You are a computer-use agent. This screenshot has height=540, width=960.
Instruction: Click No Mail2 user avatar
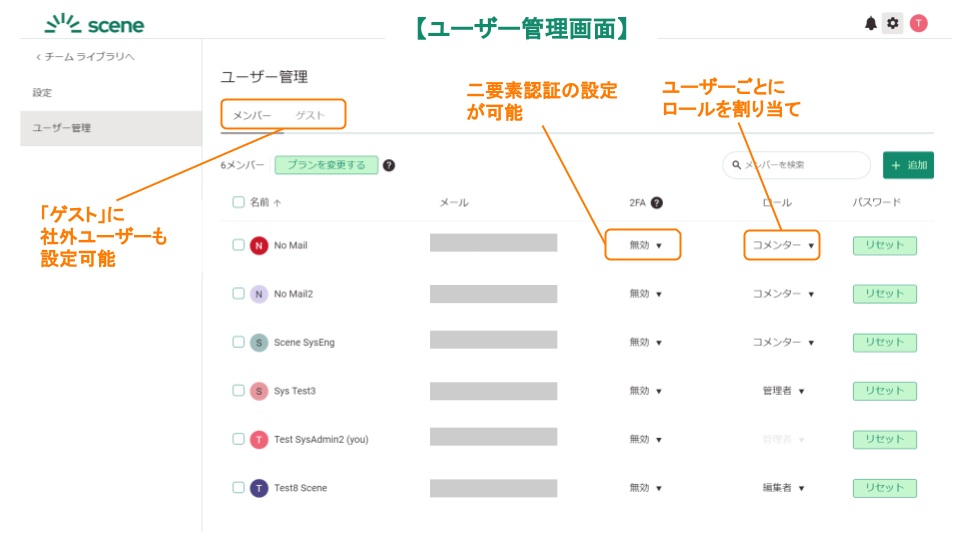pos(259,294)
